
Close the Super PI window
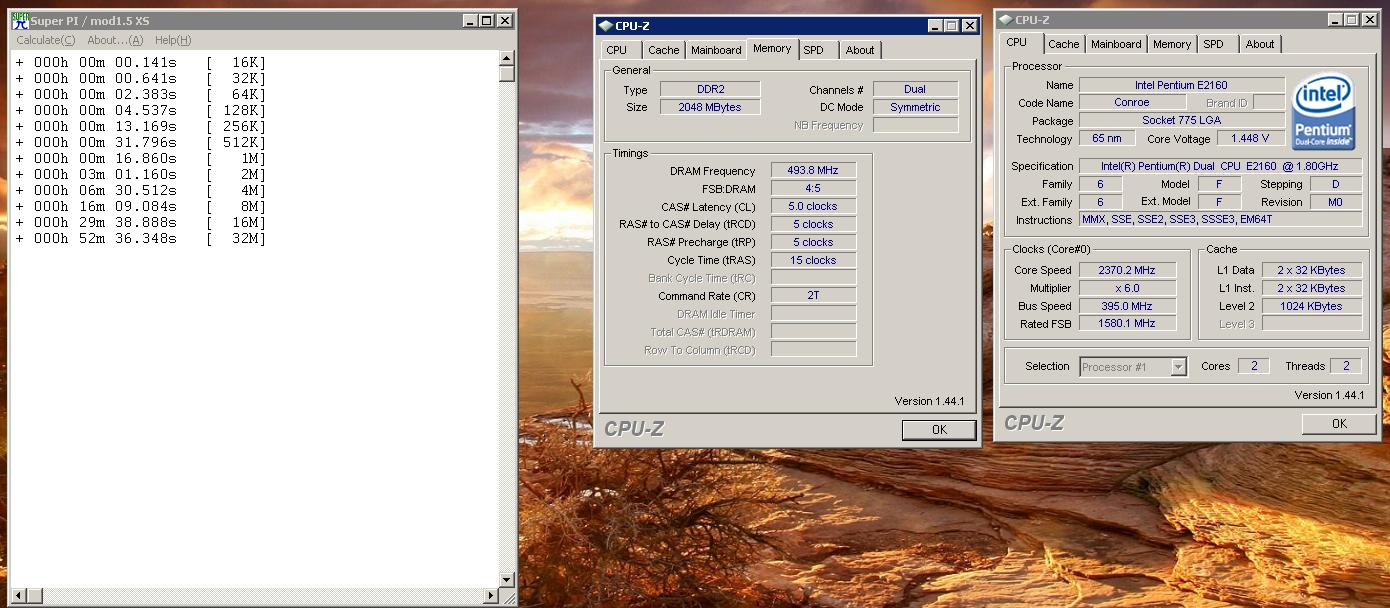[504, 20]
